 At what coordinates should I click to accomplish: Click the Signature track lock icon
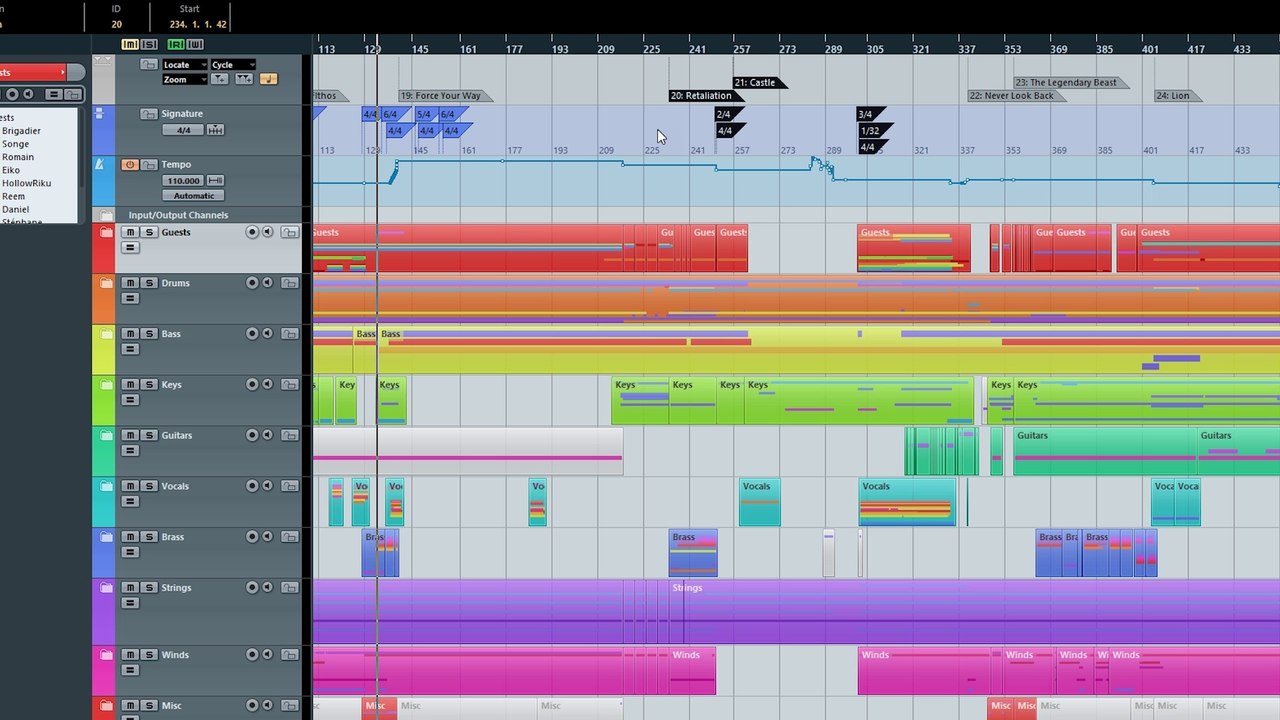(148, 114)
